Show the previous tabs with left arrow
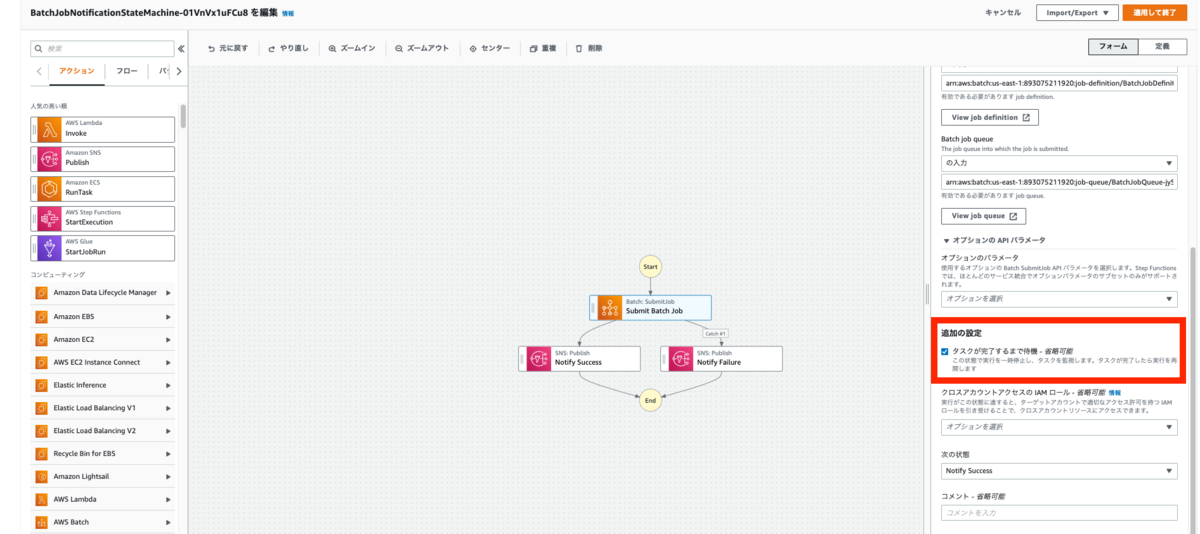 [x=39, y=71]
